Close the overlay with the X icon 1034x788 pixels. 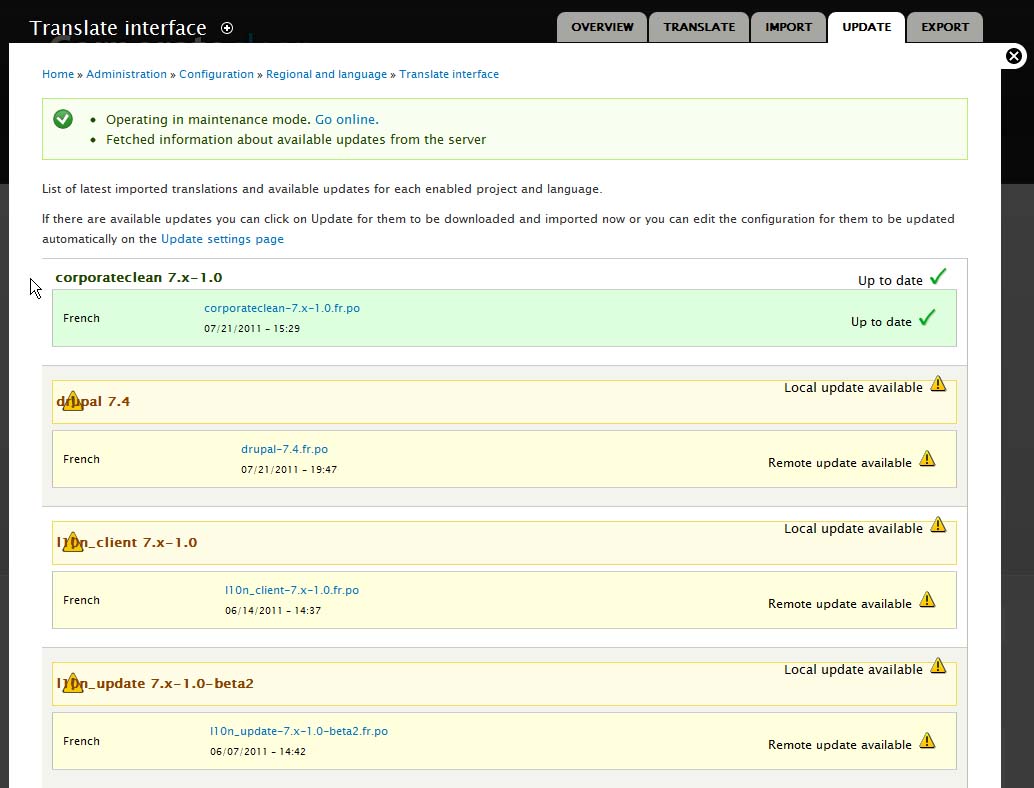click(x=1014, y=56)
